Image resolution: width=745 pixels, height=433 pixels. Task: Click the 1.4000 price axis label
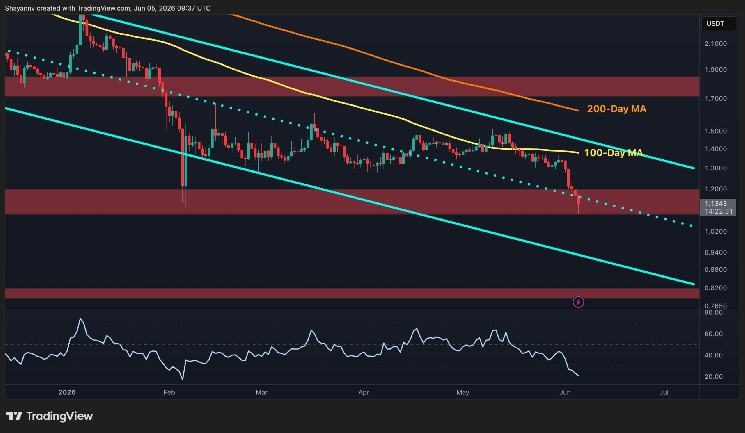716,149
